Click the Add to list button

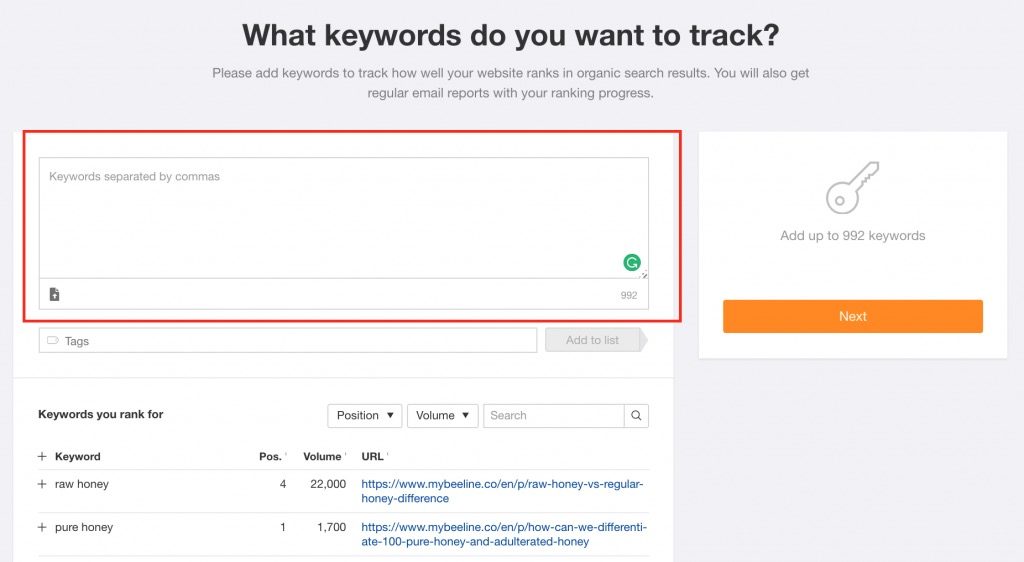tap(592, 340)
